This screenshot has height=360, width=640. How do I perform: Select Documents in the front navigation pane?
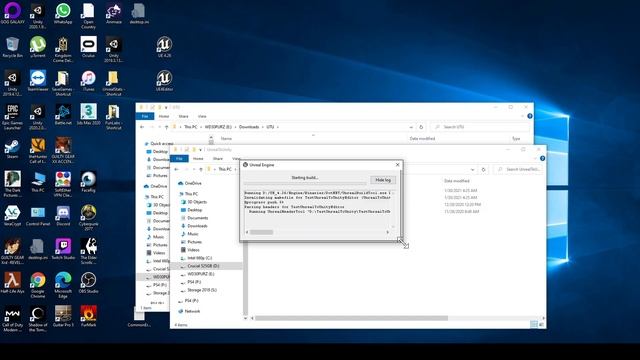pos(194,218)
